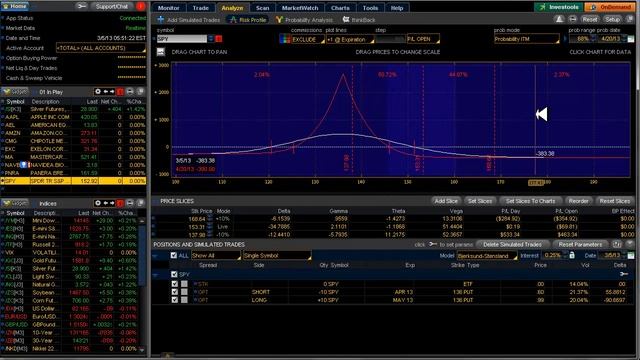Open Active Account dropdown
Image resolution: width=640 pixels, height=360 pixels.
(101, 48)
